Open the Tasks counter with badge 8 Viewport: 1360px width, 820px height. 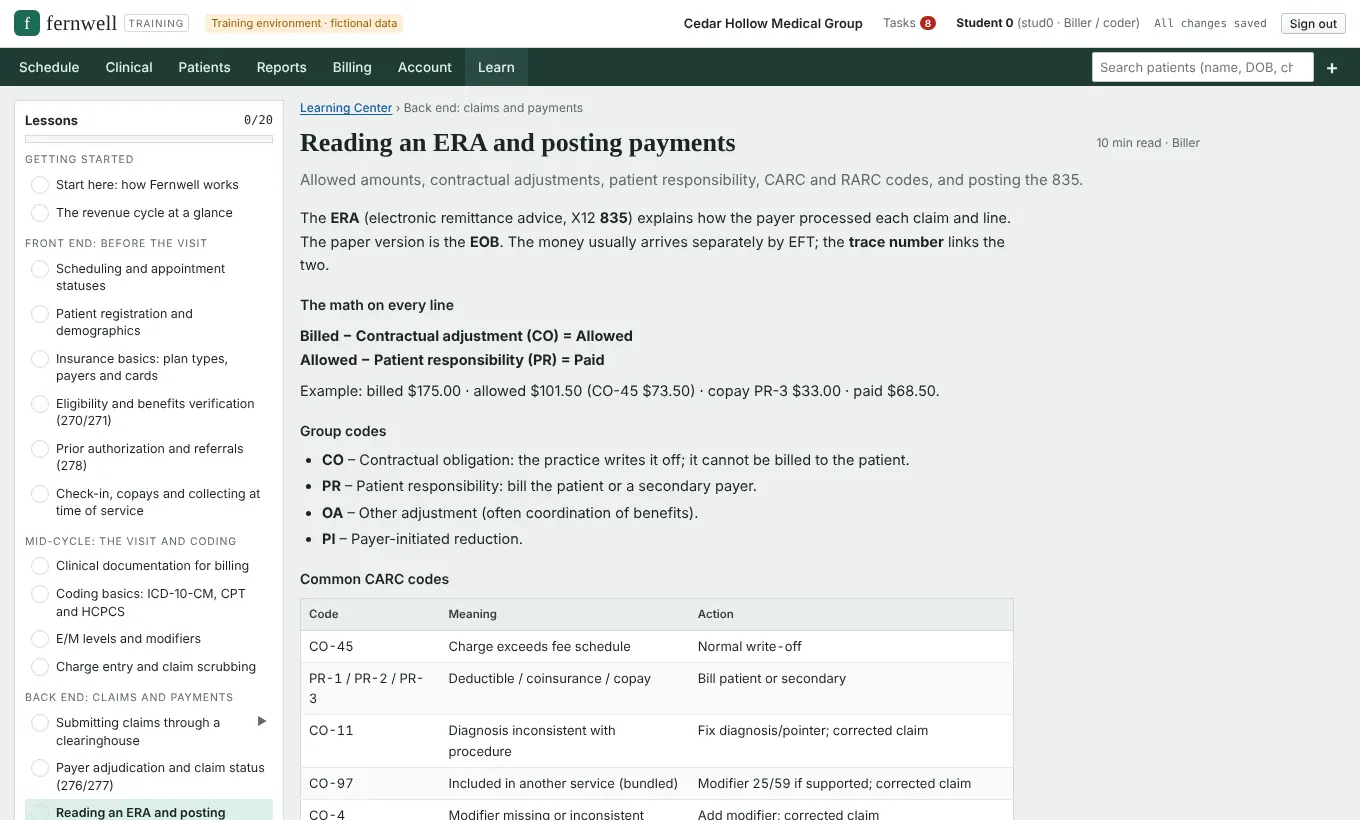909,23
